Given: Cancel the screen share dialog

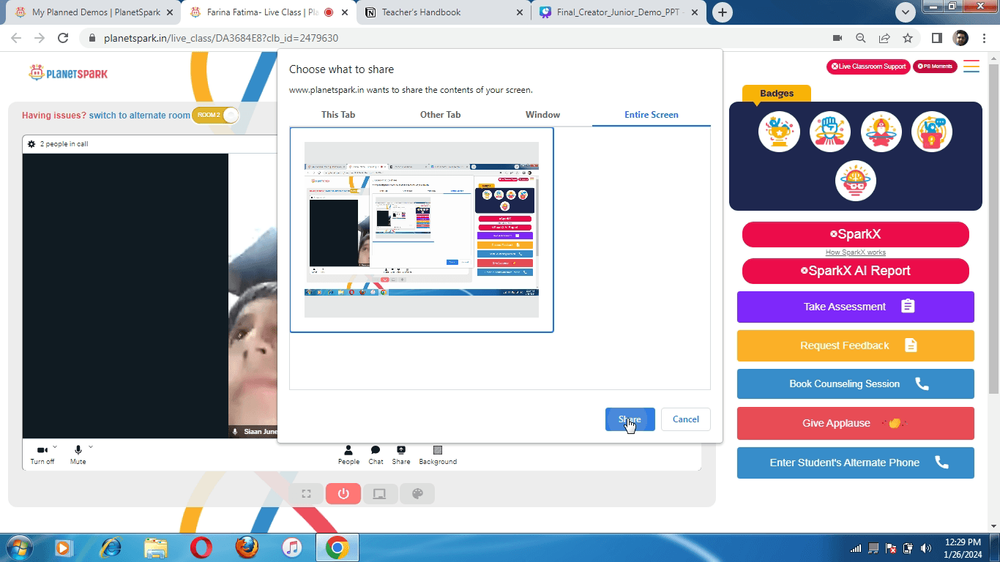Looking at the screenshot, I should click(686, 419).
